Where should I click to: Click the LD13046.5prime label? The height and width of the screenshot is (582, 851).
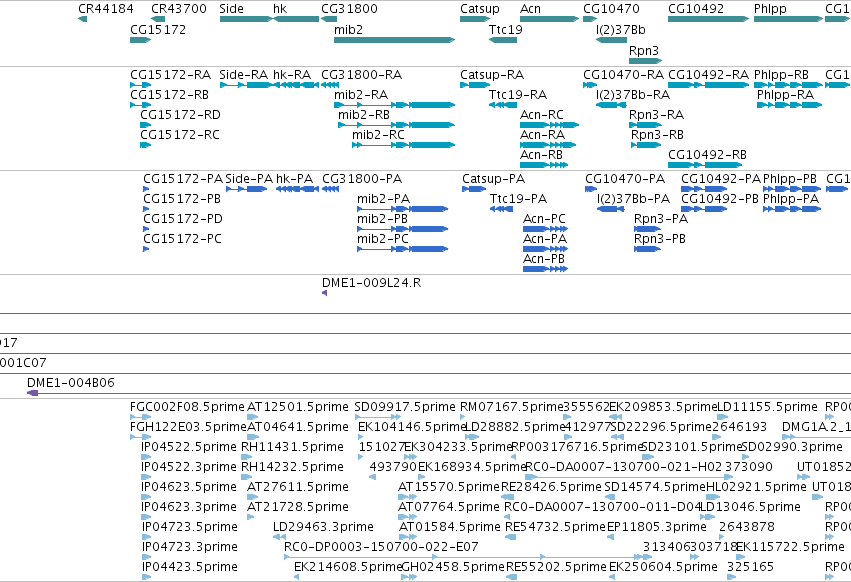click(750, 507)
